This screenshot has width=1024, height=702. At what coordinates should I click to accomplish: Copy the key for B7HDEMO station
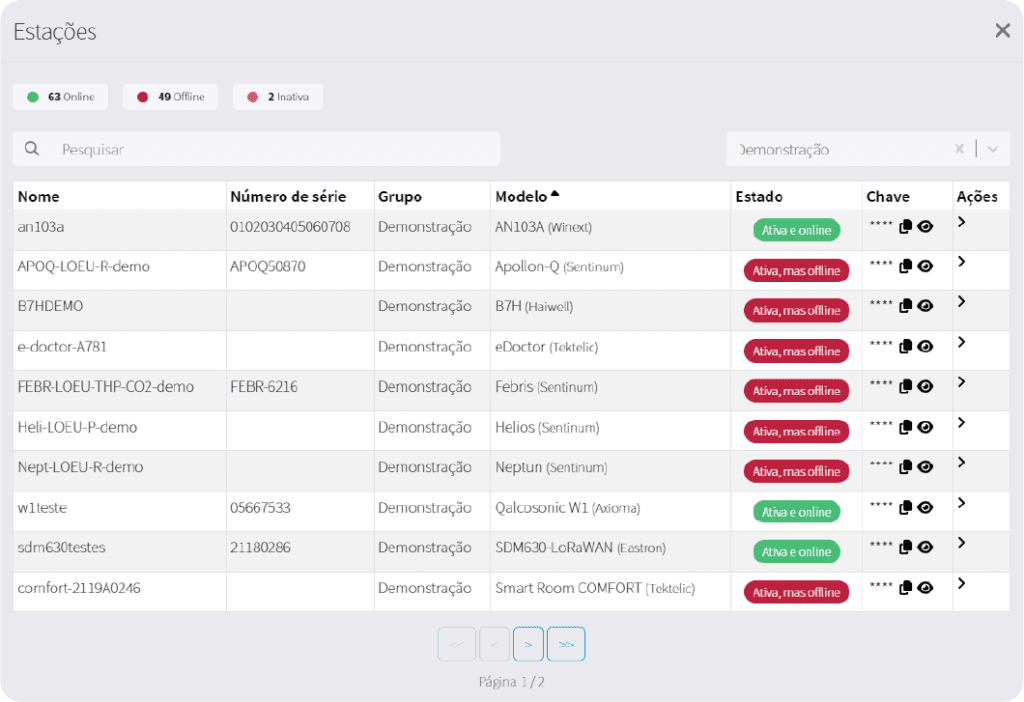(905, 306)
